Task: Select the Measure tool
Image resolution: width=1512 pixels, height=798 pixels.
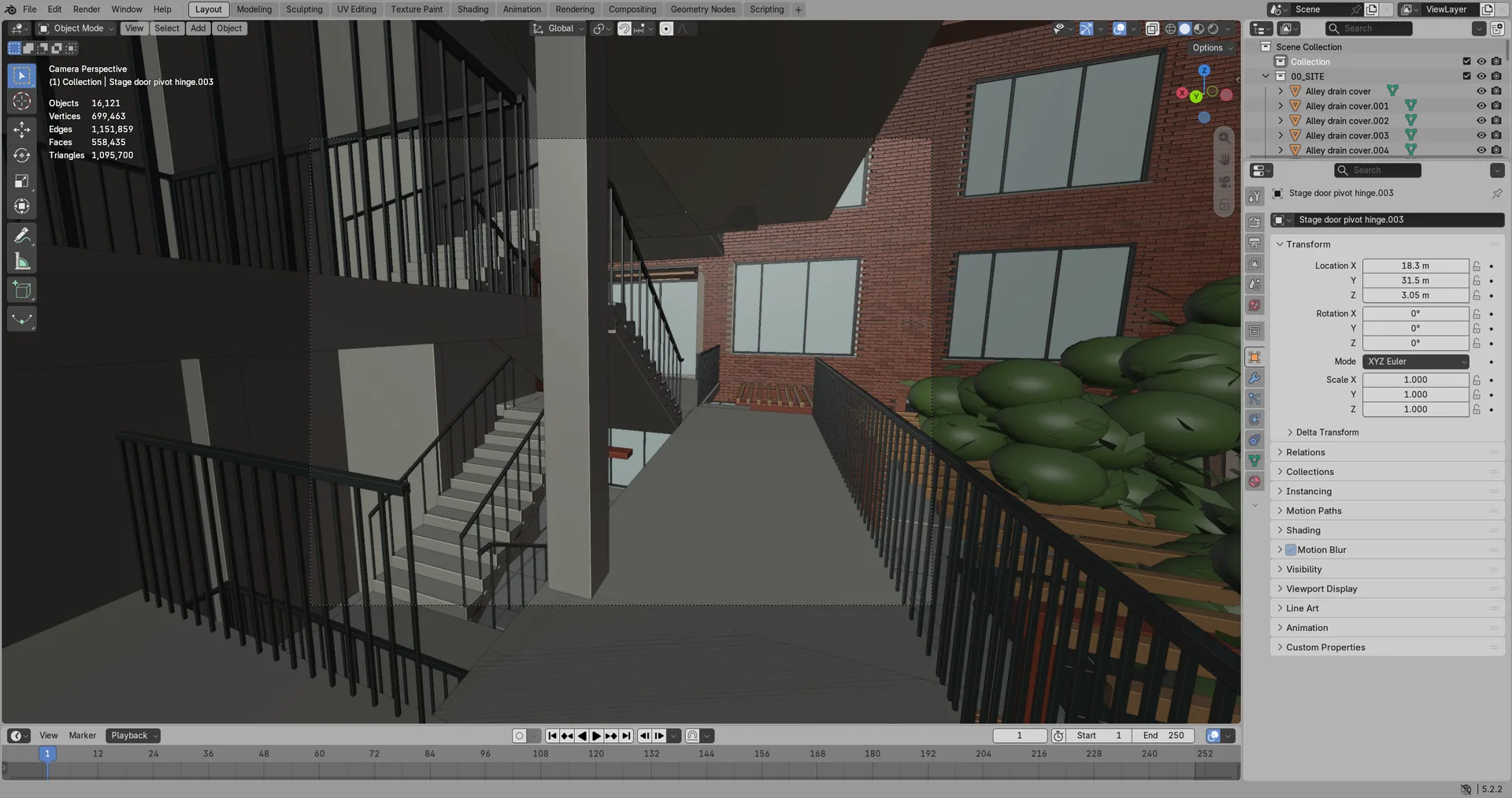Action: coord(22,262)
